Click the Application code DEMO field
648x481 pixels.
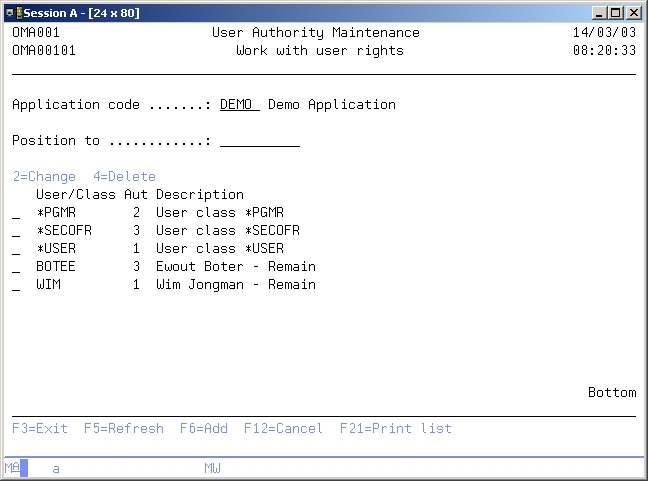[x=239, y=105]
